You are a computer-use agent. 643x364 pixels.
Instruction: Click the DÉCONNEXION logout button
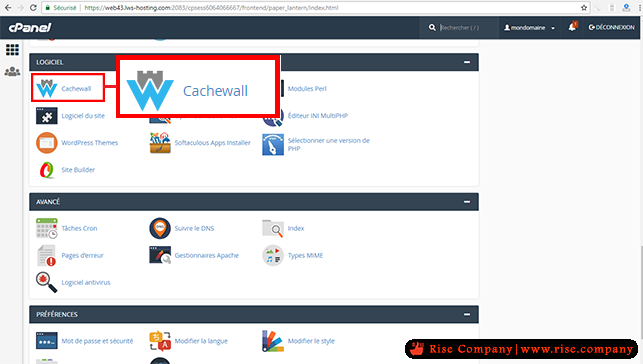point(611,27)
